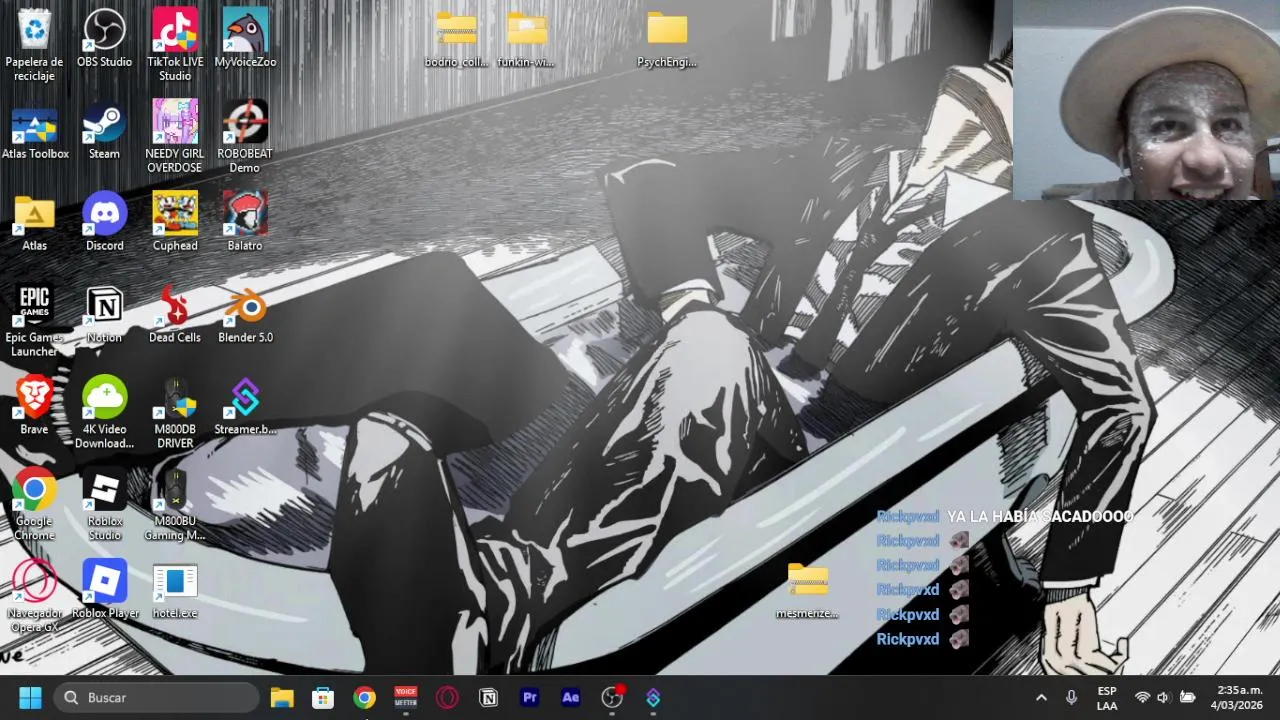Open the Papelera de reciclaje icon
The image size is (1280, 720).
34,45
